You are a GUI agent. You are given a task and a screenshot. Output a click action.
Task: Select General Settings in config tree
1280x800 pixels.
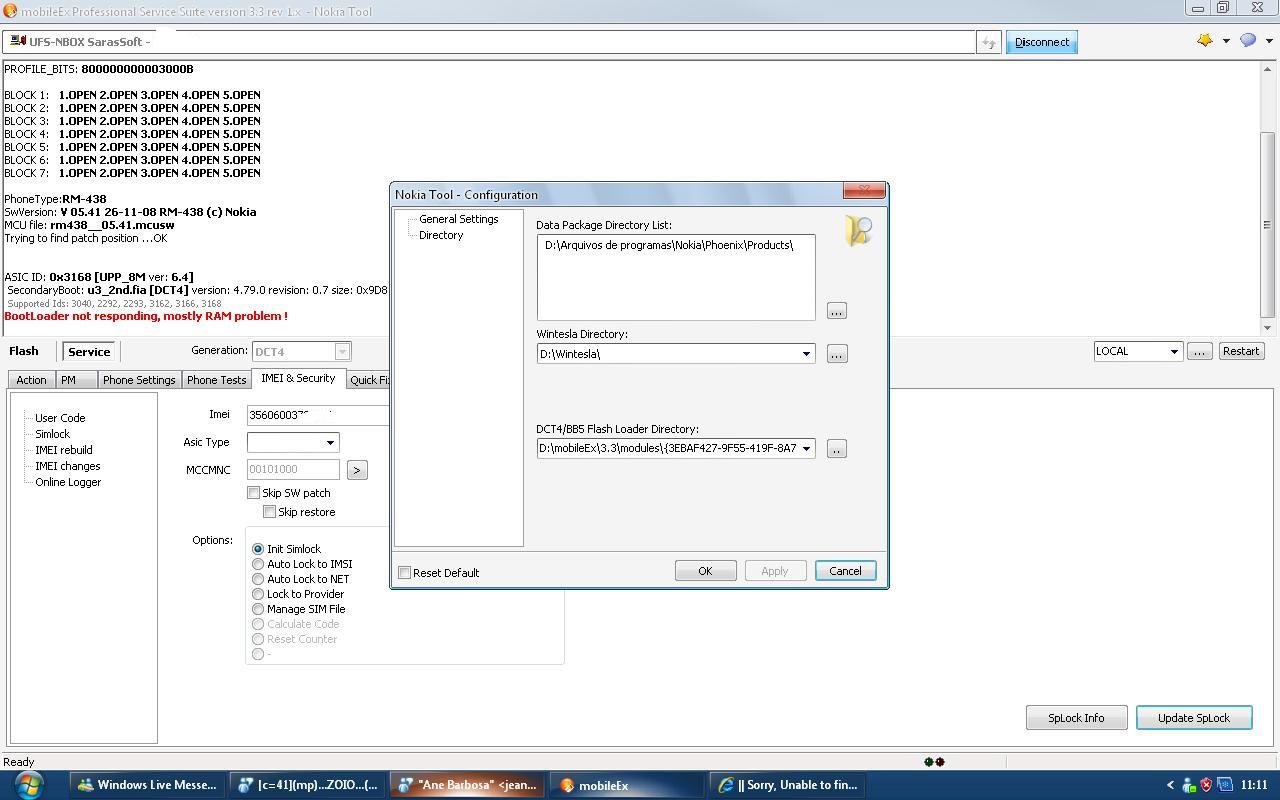(458, 219)
